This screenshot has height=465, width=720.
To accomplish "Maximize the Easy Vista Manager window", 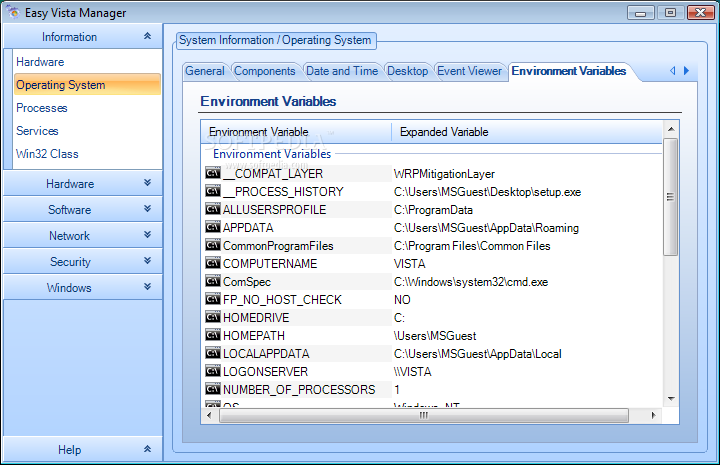I will pyautogui.click(x=670, y=13).
